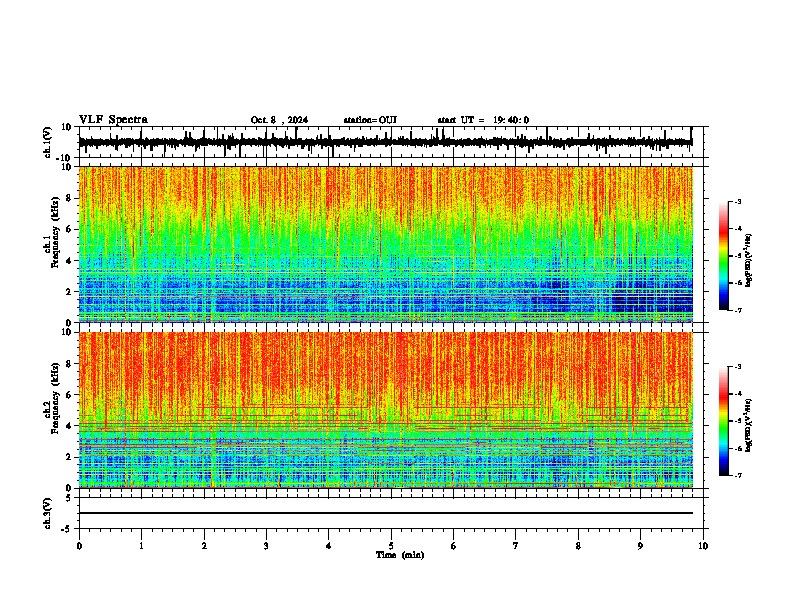This screenshot has height=612, width=792.
Task: Click the "8" kHz tick on ch.1 frequency axis
Action: 70,198
